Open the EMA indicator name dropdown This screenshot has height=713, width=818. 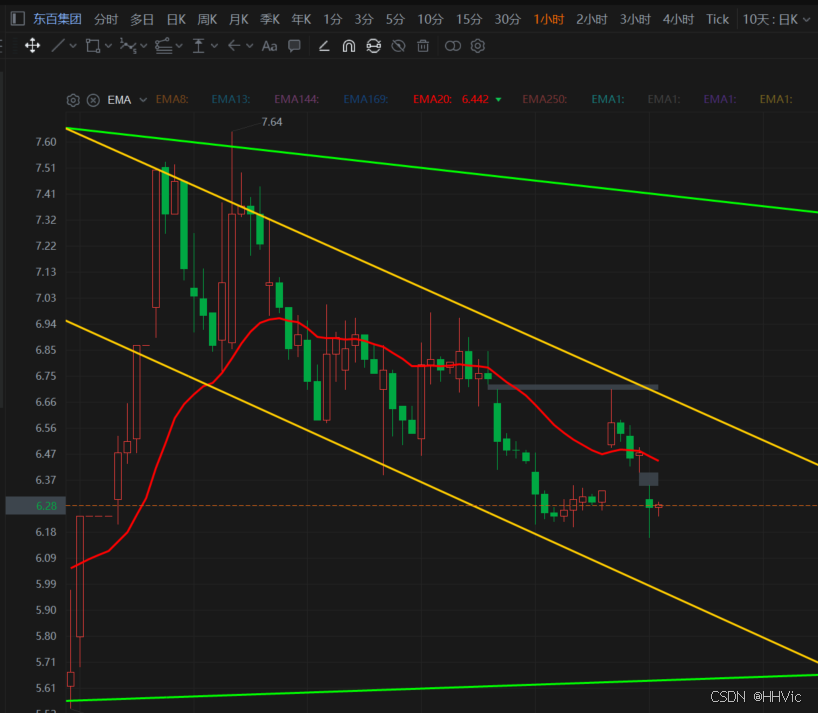coord(143,100)
